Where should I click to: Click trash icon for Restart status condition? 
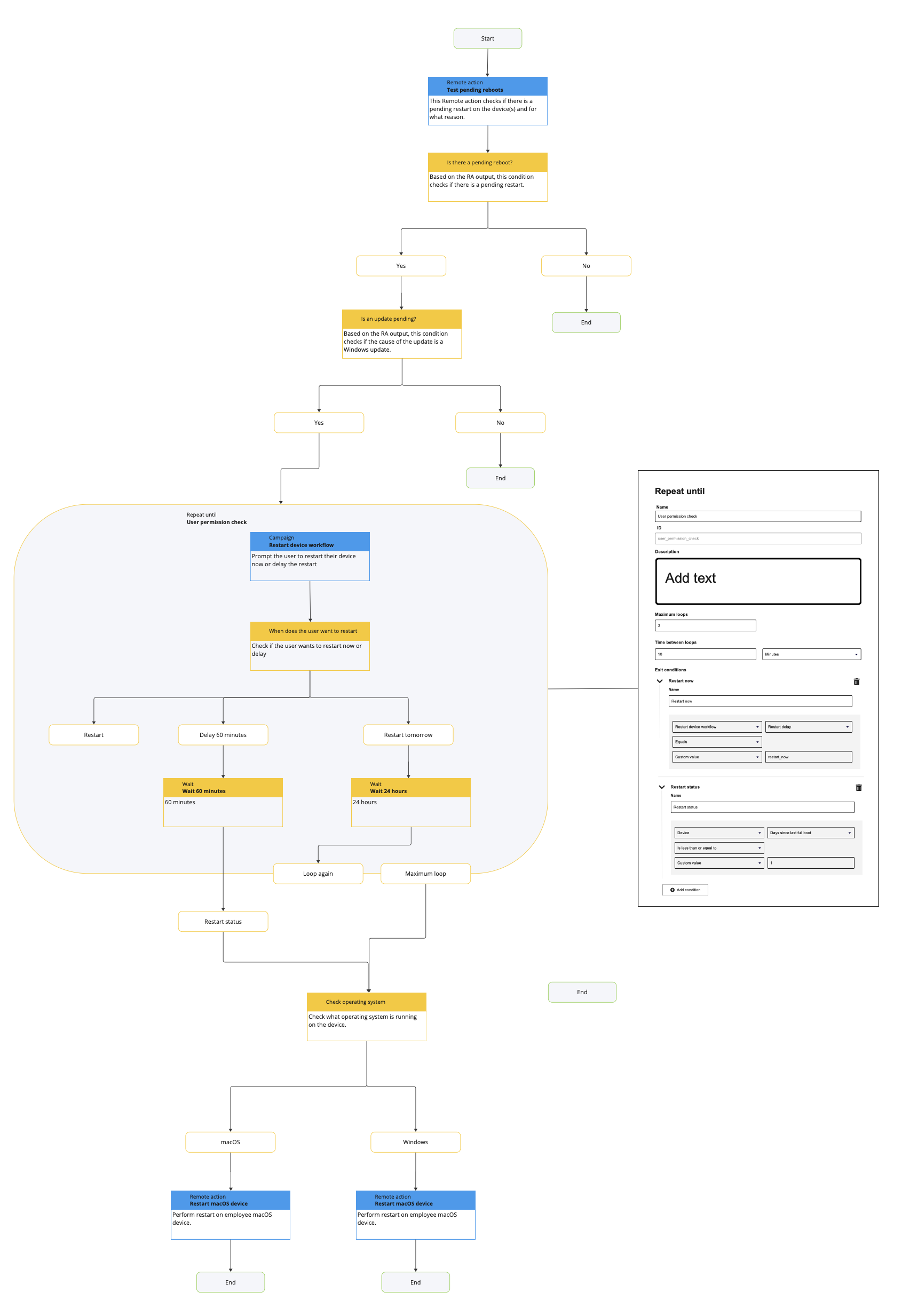tap(858, 788)
